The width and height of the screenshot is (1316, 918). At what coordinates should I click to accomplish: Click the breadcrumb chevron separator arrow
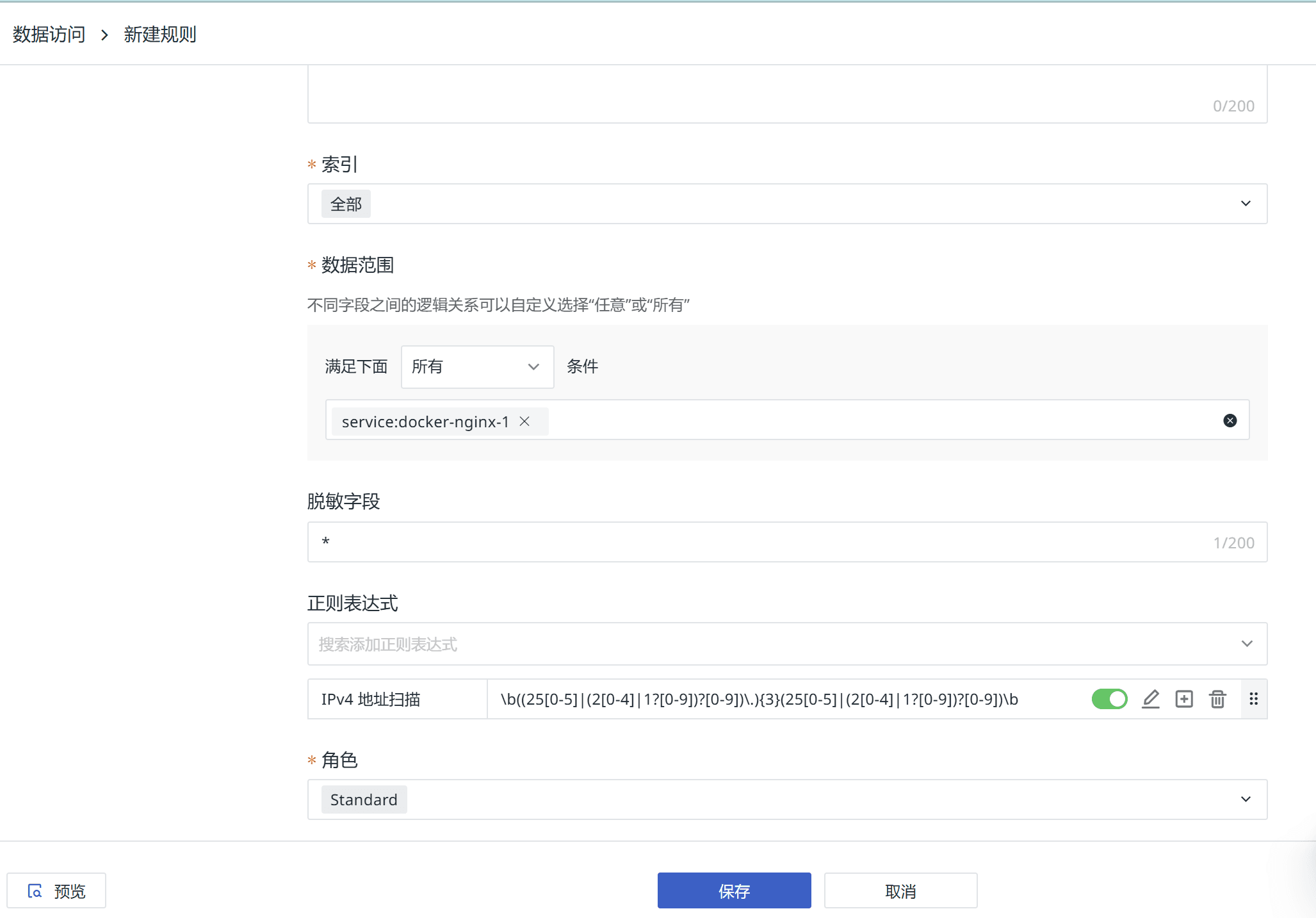[104, 35]
